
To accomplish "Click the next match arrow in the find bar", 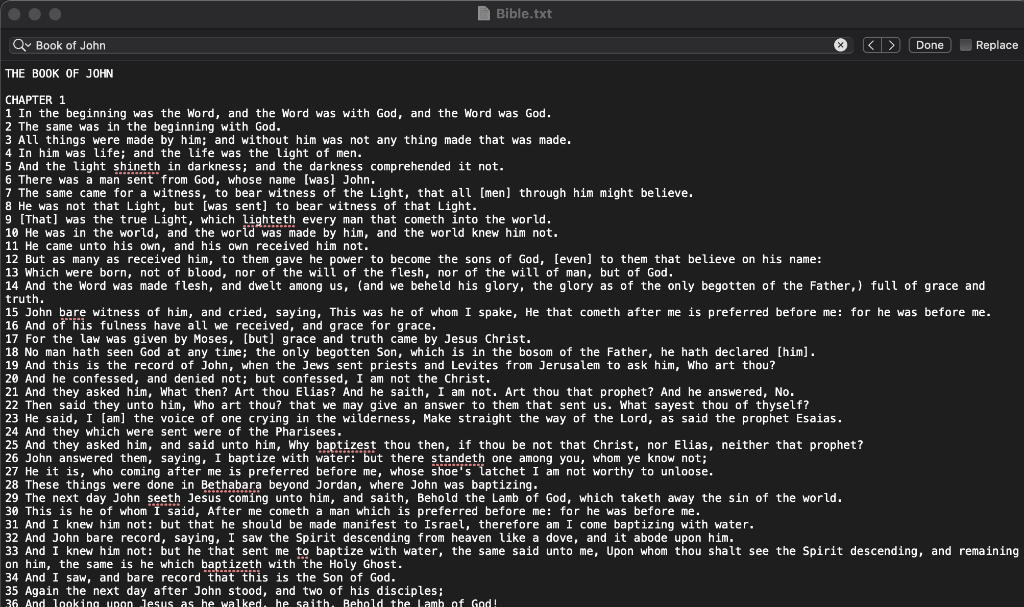I will (x=893, y=45).
